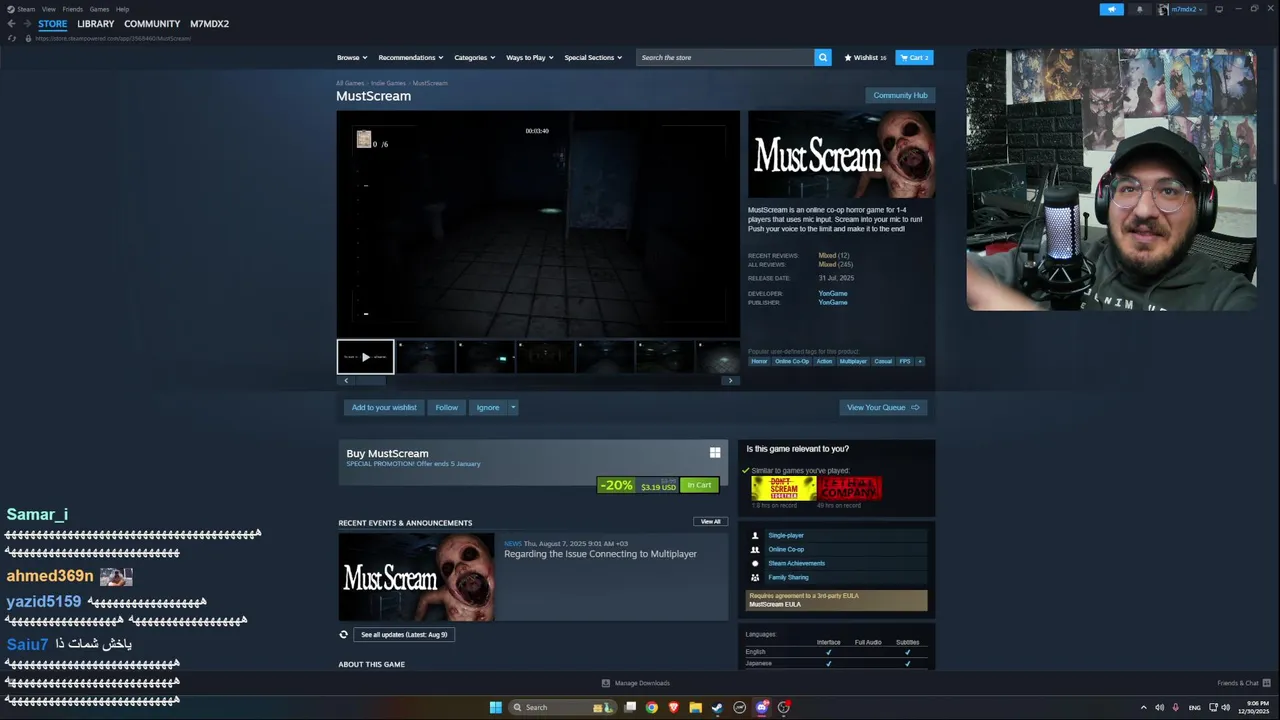Viewport: 1280px width, 720px height.
Task: Open the m7mdx2 account dropdown
Action: pos(1181,9)
